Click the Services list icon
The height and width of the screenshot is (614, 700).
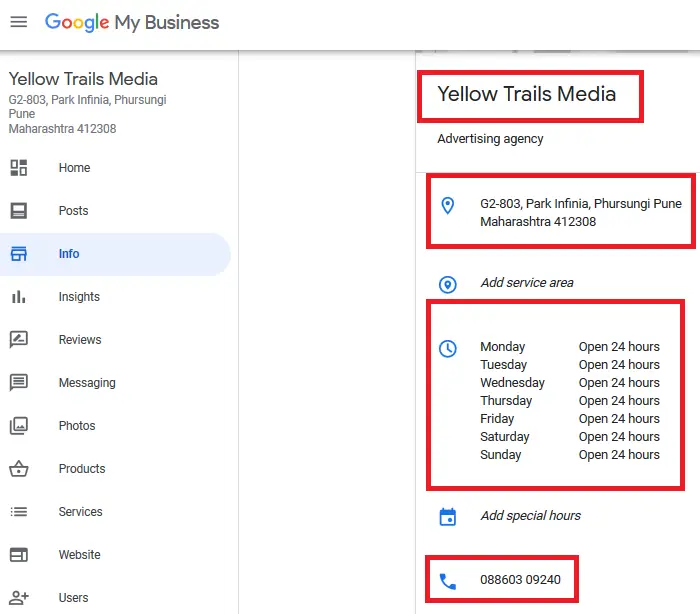pos(19,512)
